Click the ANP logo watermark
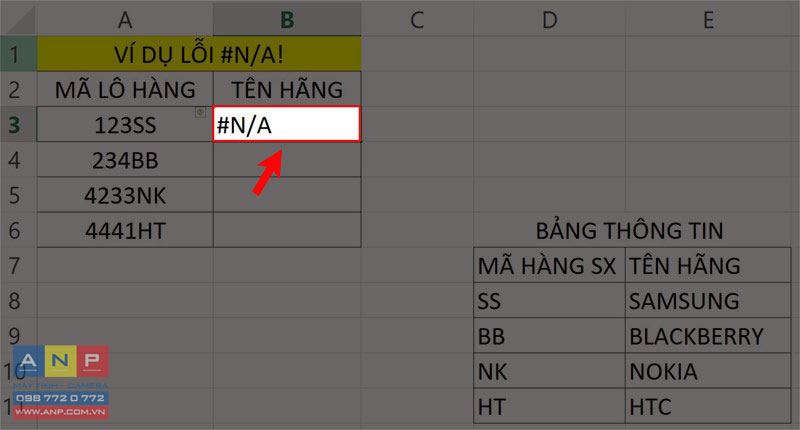Viewport: 800px width, 430px height. [x=61, y=382]
